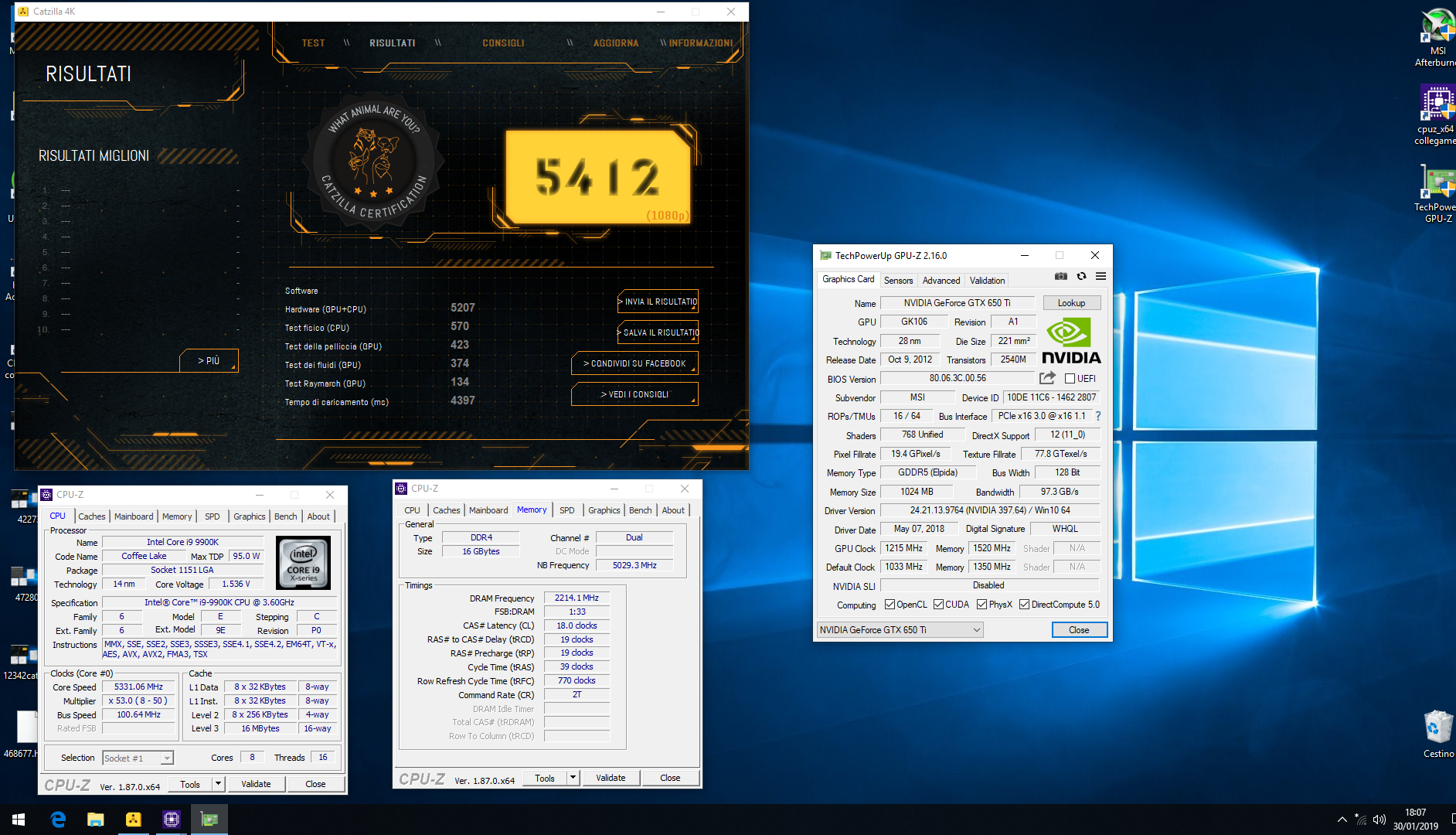The height and width of the screenshot is (835, 1456).
Task: Click SALVA IL RISULTATO button
Action: (658, 332)
